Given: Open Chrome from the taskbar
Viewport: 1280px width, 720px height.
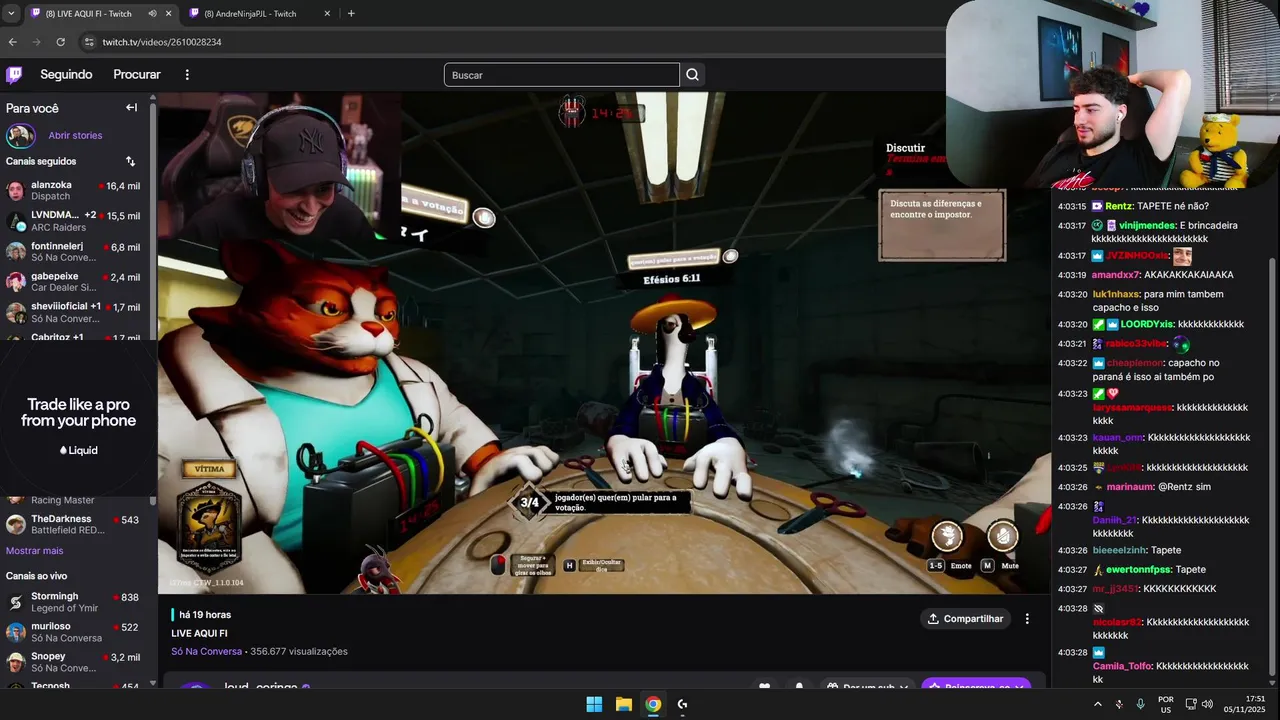Looking at the screenshot, I should coord(653,704).
